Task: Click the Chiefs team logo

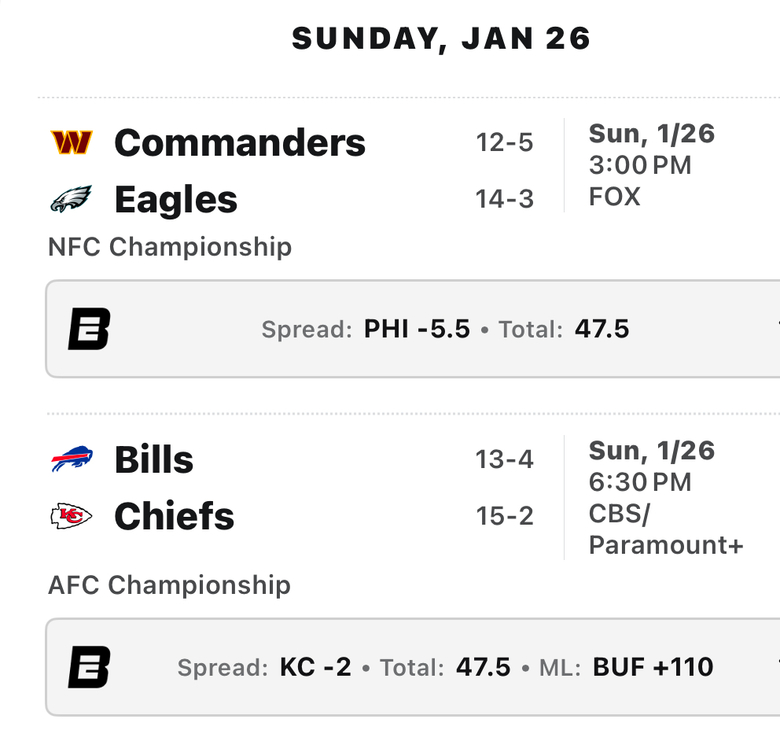Action: click(x=71, y=516)
